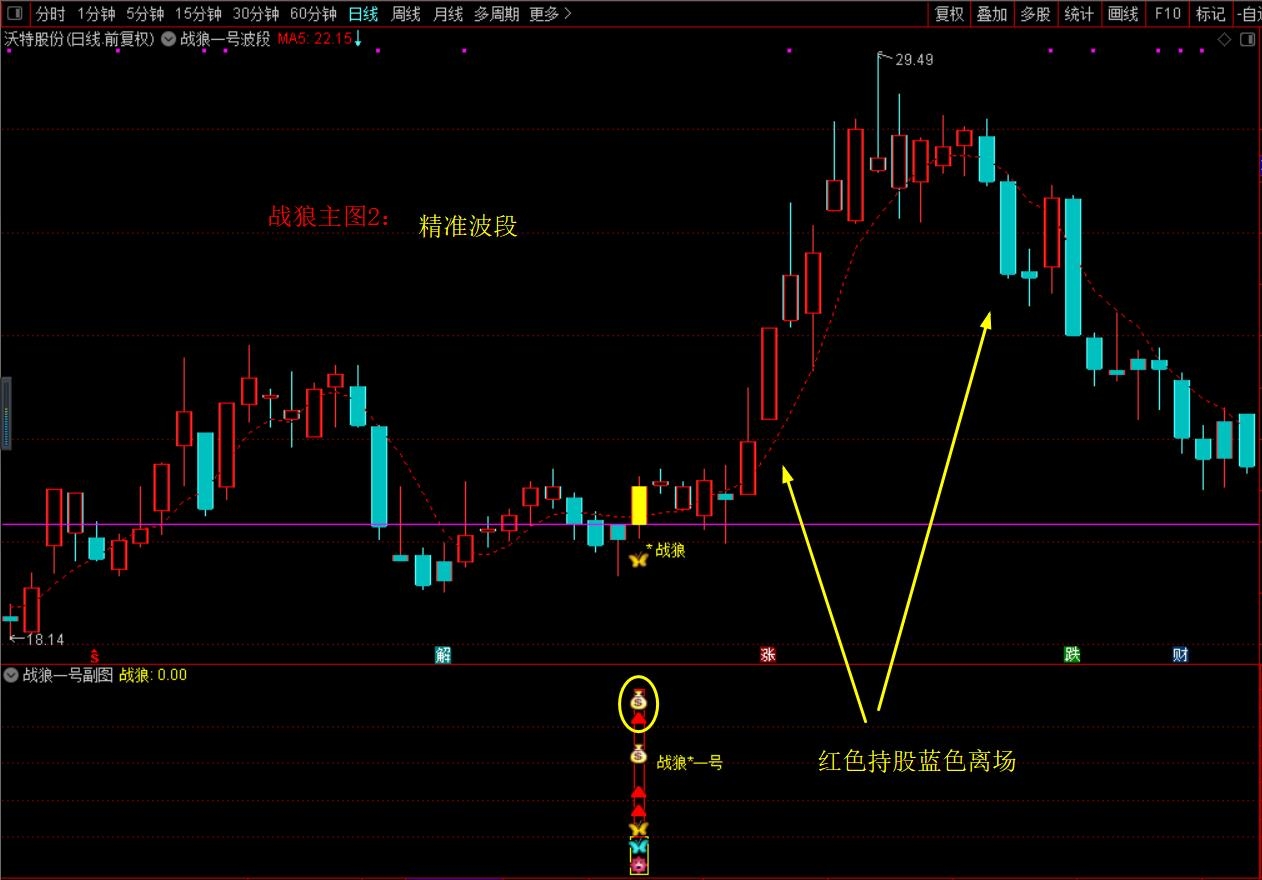The width and height of the screenshot is (1262, 880).
Task: Expand the 更多 periods menu
Action: point(550,14)
